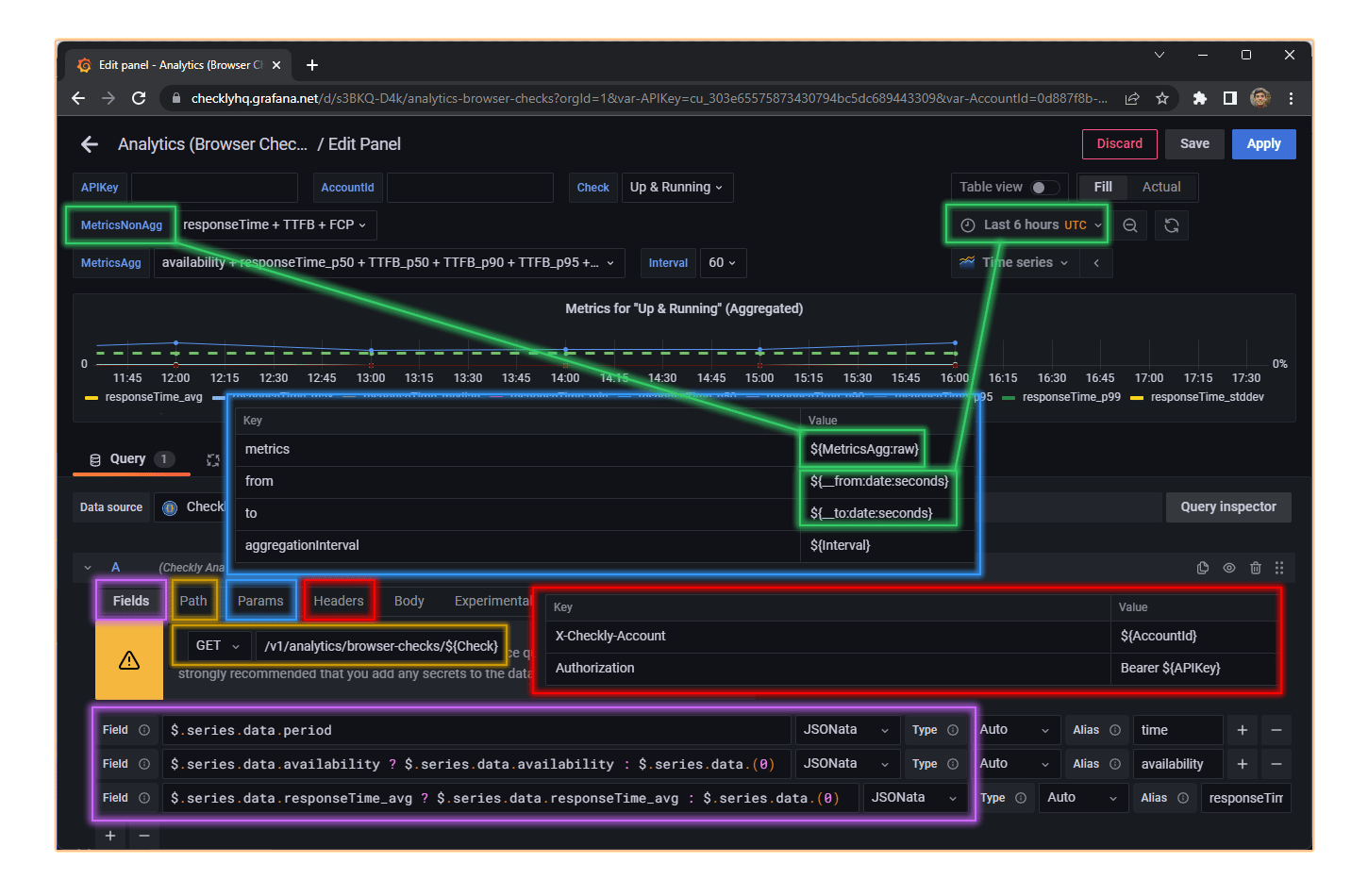
Task: Click the browser back arrow
Action: (78, 98)
